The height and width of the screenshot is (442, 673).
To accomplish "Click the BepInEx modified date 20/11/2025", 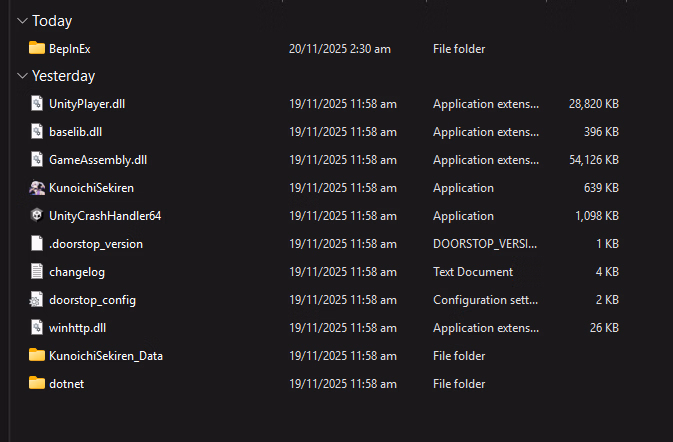I will pyautogui.click(x=339, y=48).
